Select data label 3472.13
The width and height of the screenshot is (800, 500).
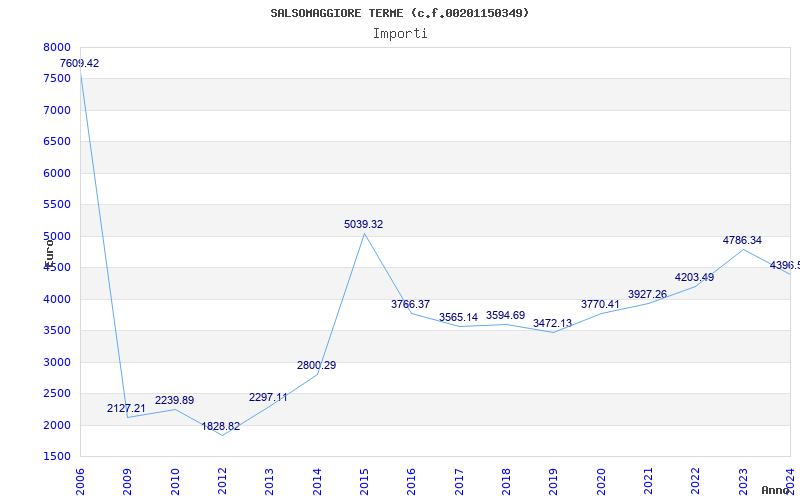point(553,323)
